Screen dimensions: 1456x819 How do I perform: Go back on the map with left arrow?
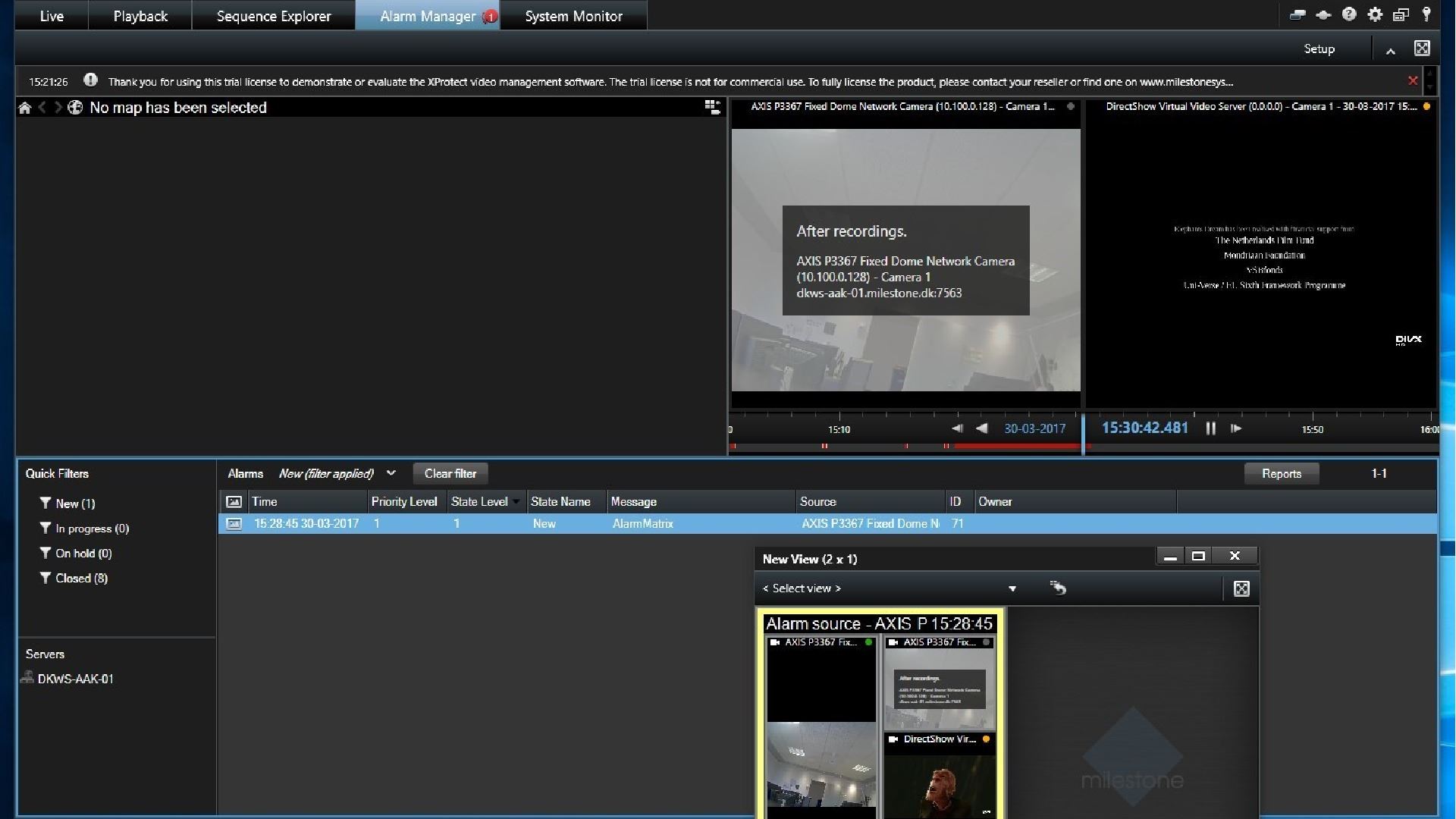(42, 108)
